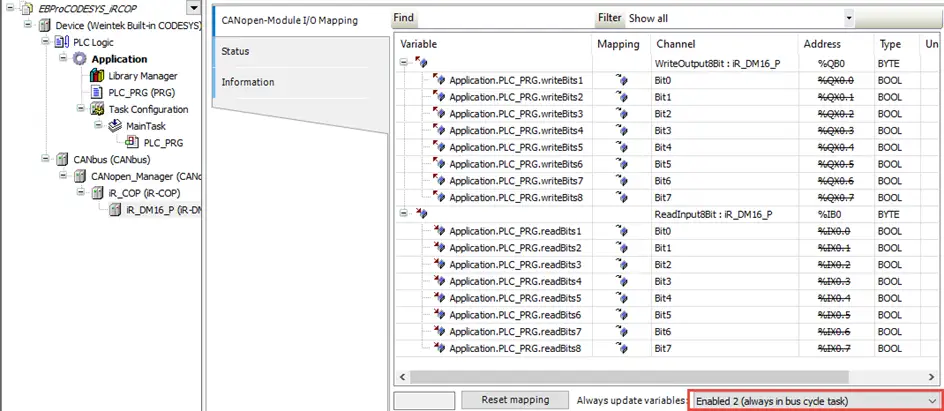The width and height of the screenshot is (944, 411).
Task: Click the output channel icon of WriteOutput8Bit group
Action: [421, 63]
